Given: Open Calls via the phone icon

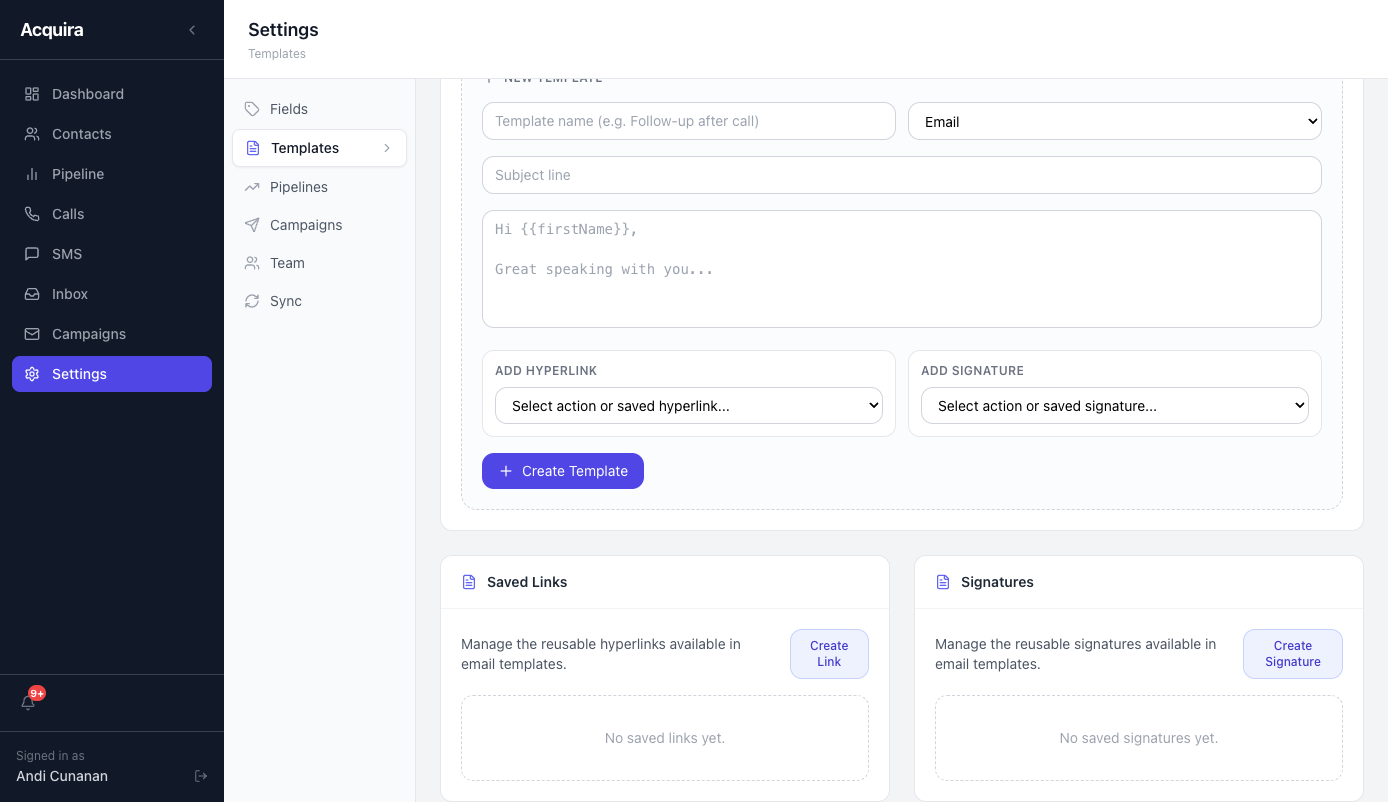Looking at the screenshot, I should [x=30, y=213].
